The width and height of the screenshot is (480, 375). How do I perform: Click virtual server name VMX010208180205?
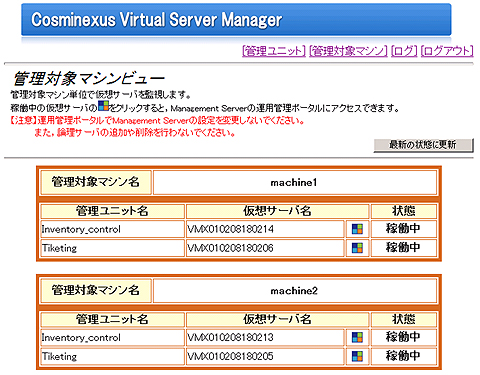(x=230, y=356)
